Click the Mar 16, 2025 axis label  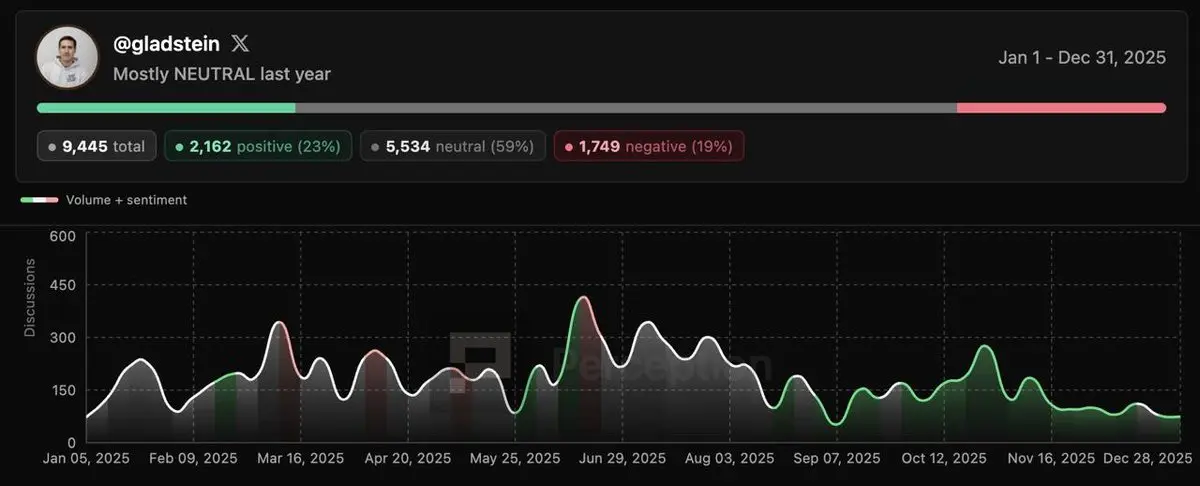coord(301,459)
